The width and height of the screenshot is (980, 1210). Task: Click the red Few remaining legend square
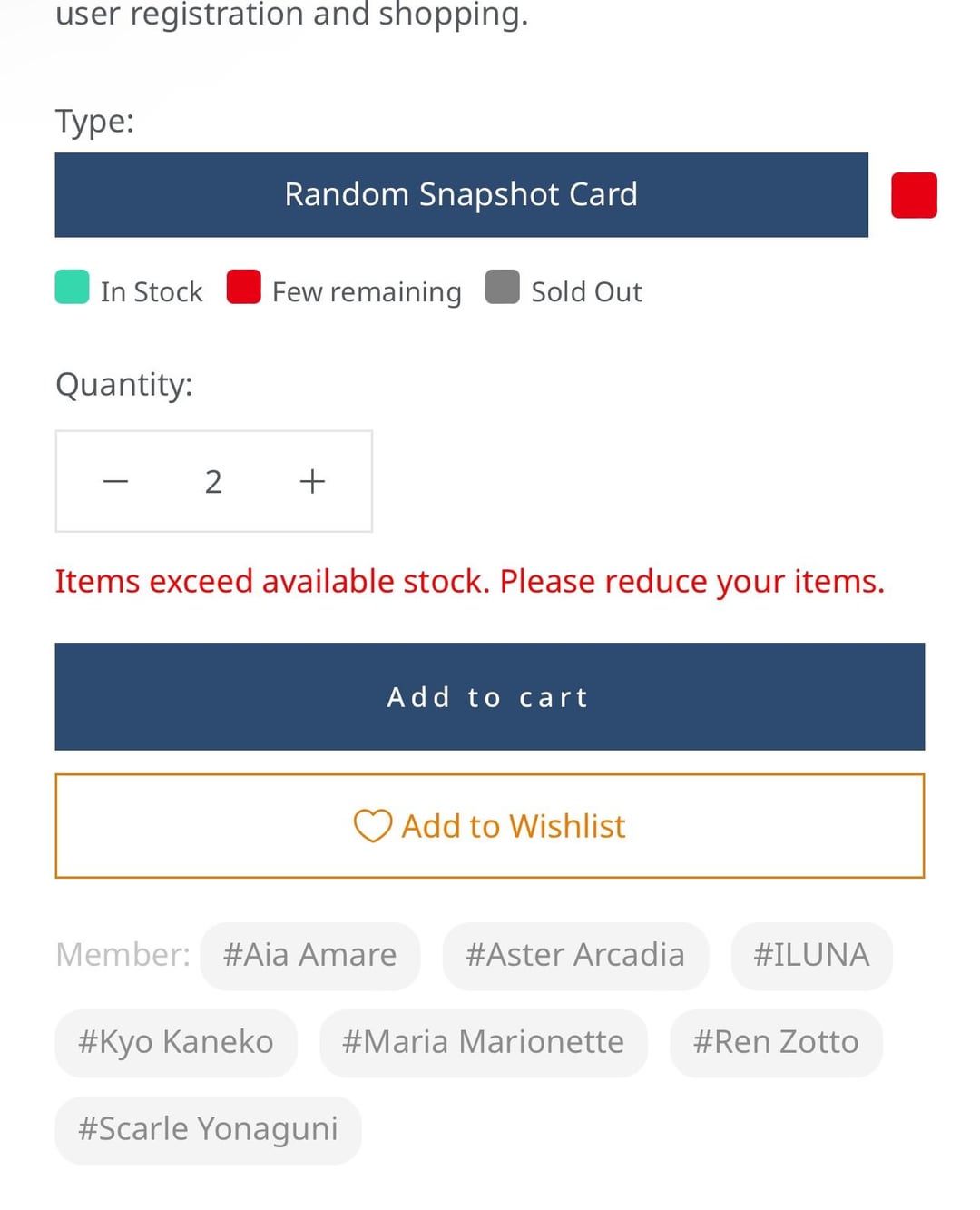(243, 287)
